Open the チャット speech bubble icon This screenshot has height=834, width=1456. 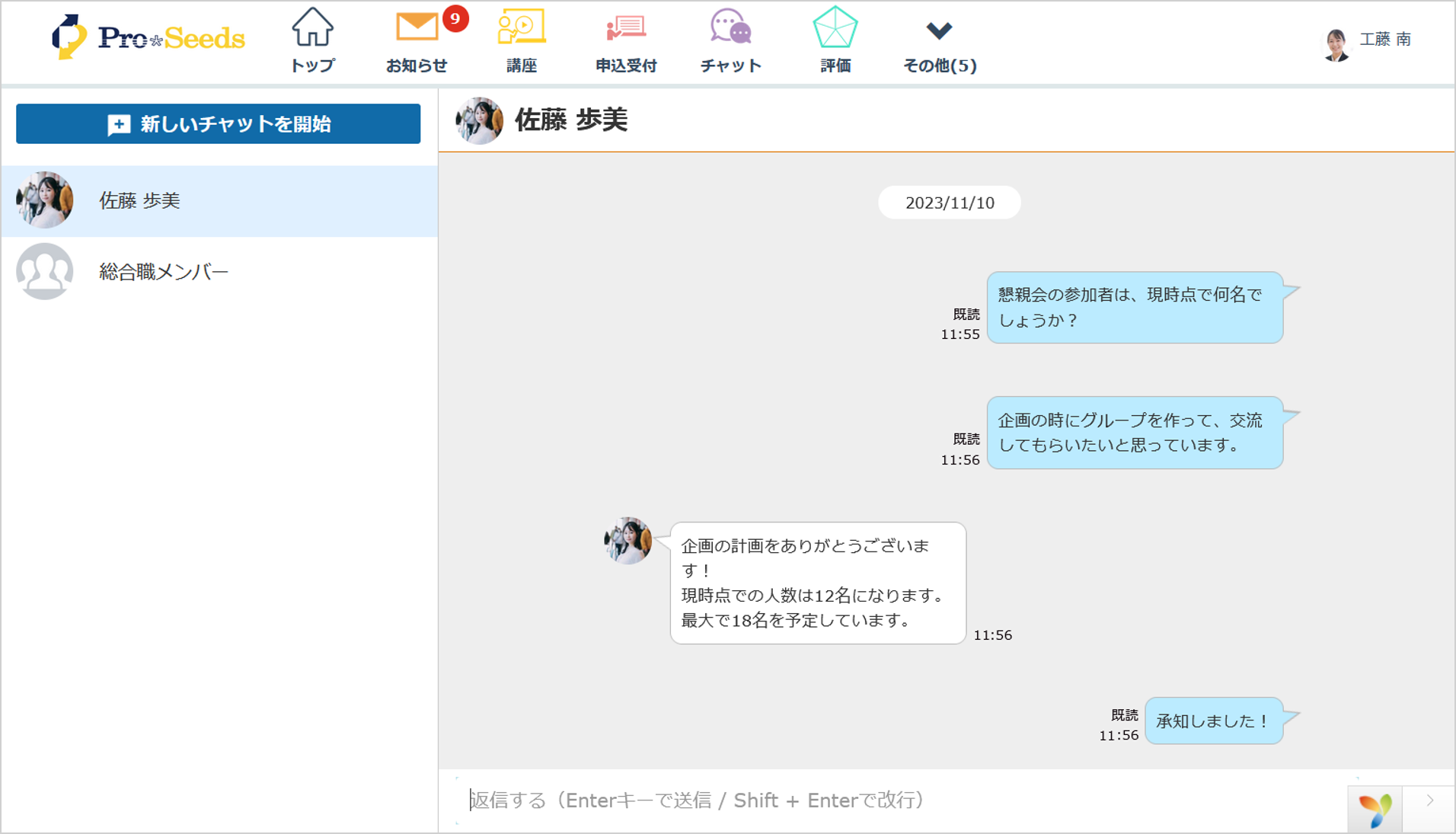click(730, 40)
